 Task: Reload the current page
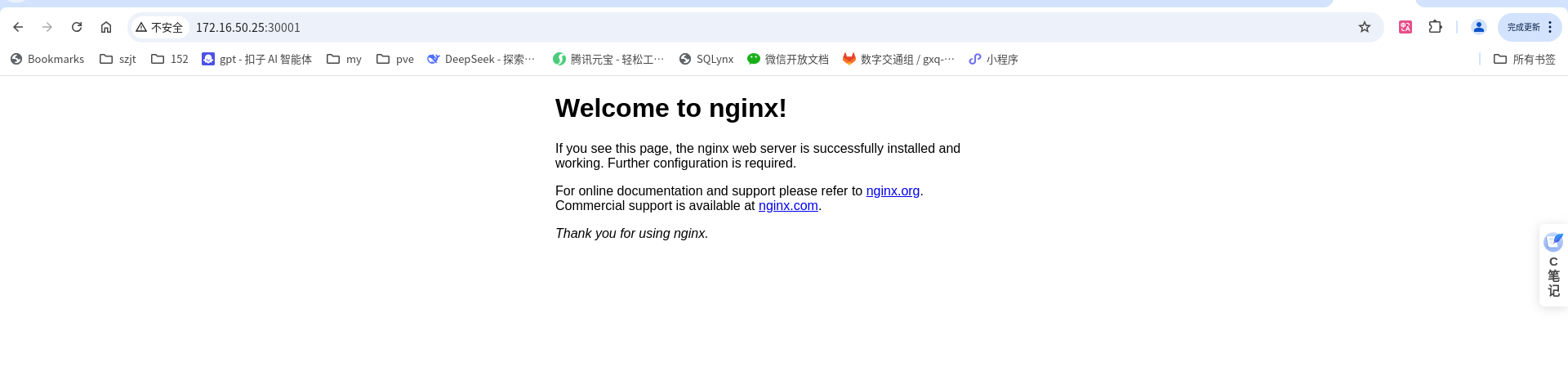click(77, 27)
